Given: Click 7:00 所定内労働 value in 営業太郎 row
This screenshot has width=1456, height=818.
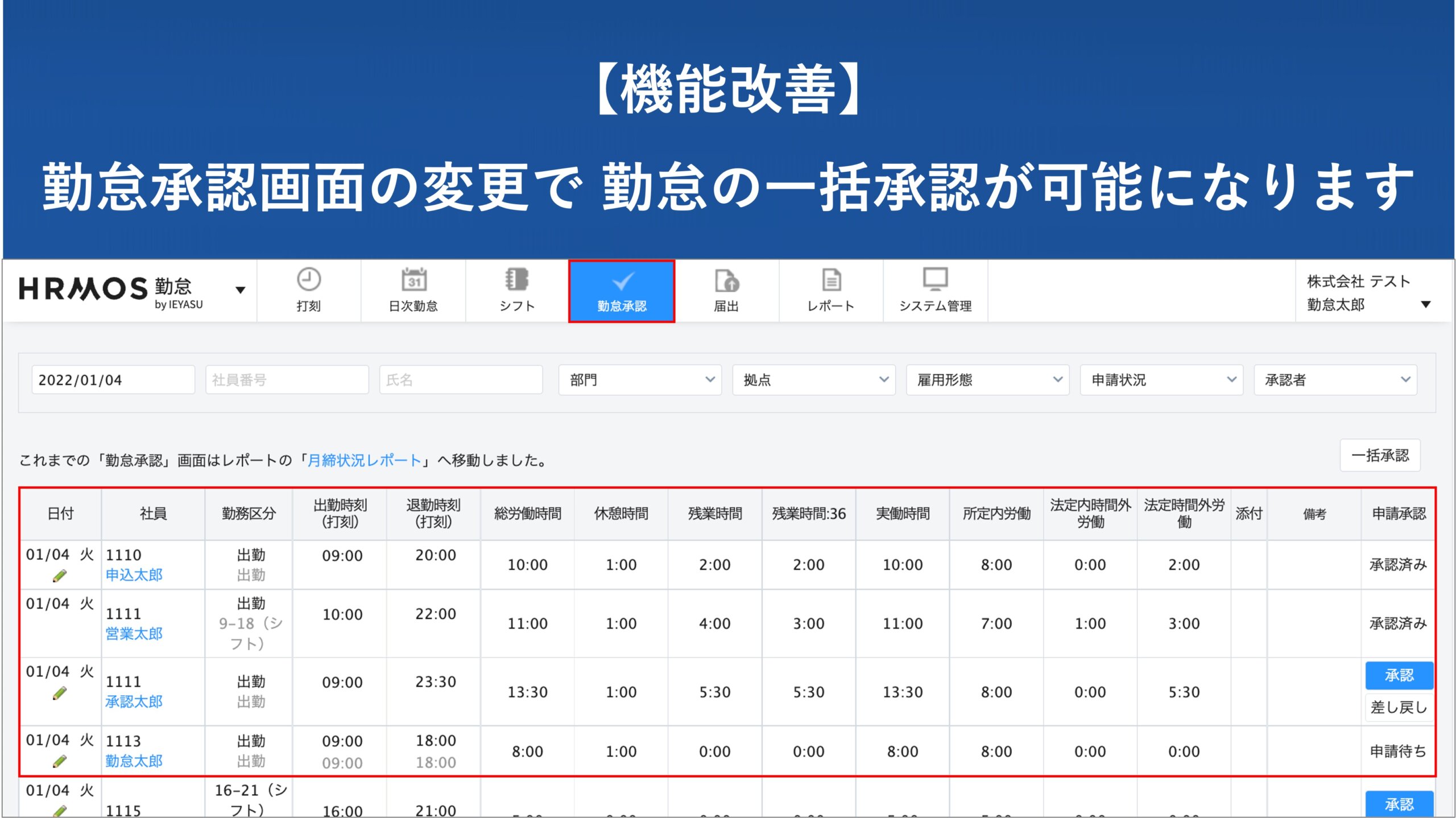Looking at the screenshot, I should 996,623.
